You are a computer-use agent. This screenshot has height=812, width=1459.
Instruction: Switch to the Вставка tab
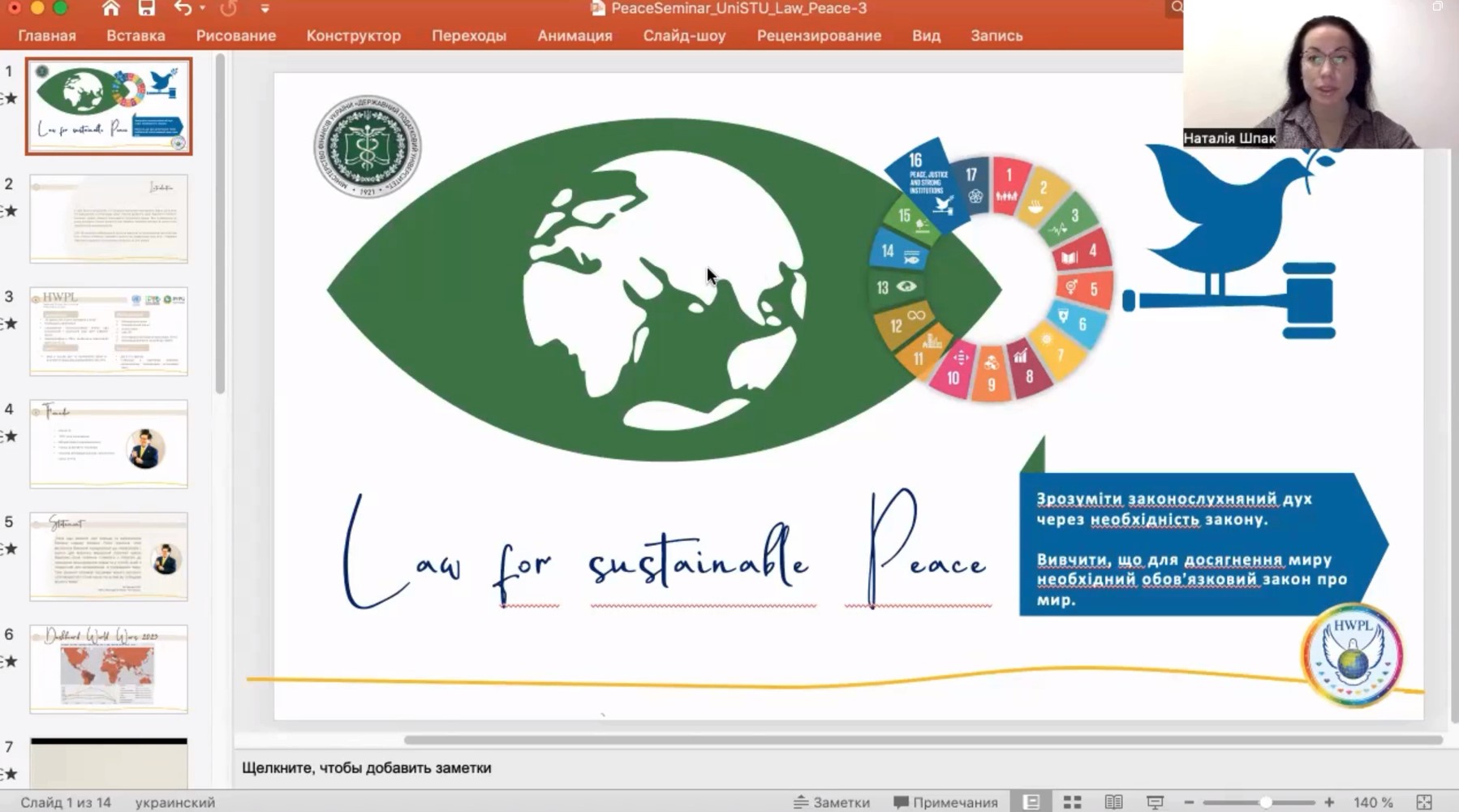[136, 36]
